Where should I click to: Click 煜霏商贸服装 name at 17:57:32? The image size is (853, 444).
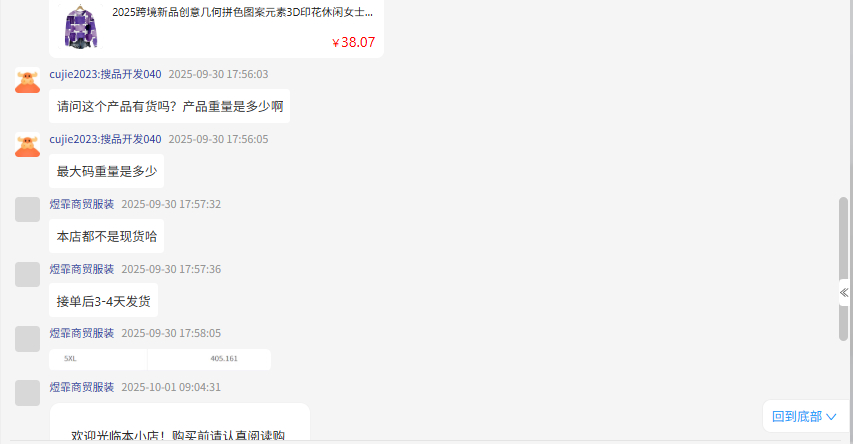(x=82, y=204)
